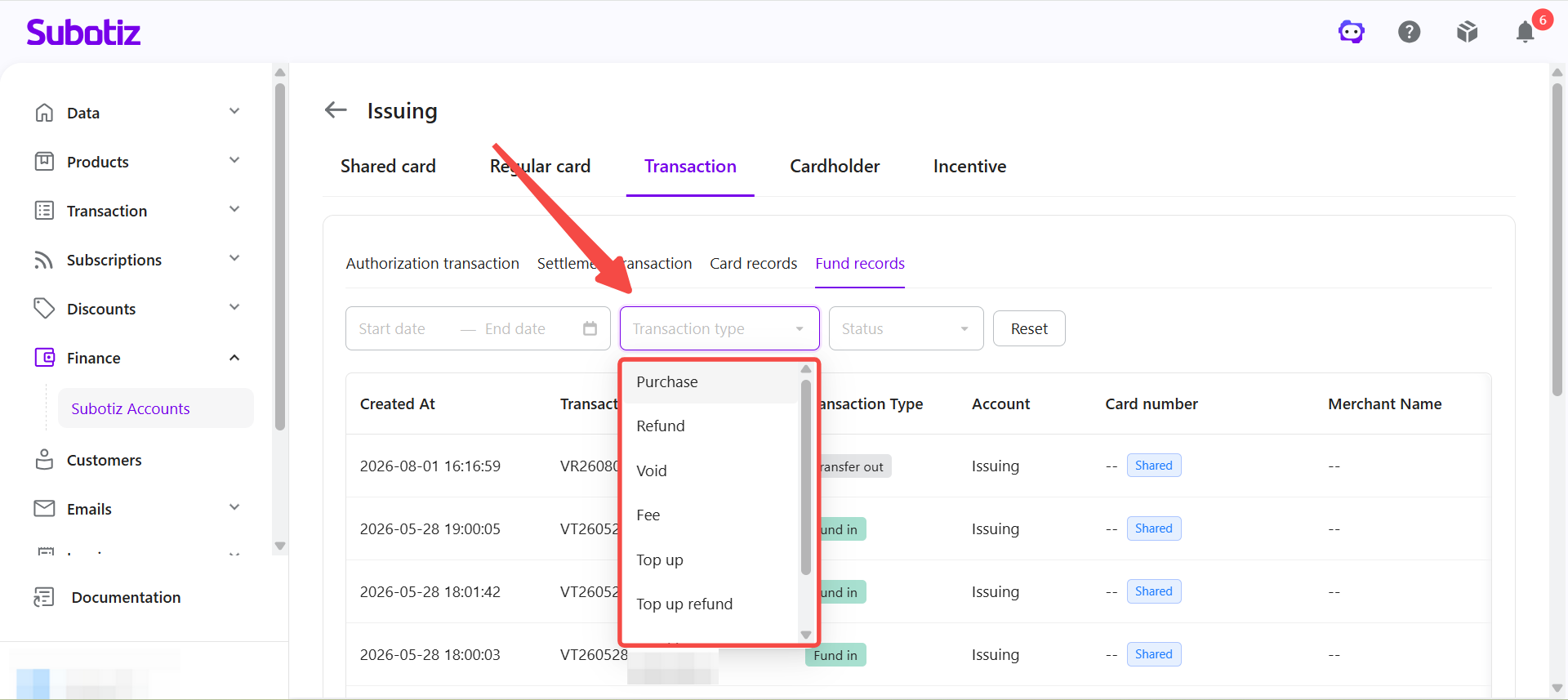Image resolution: width=1568 pixels, height=700 pixels.
Task: Click the Fund in tag in 18:00:03 row
Action: coord(835,655)
